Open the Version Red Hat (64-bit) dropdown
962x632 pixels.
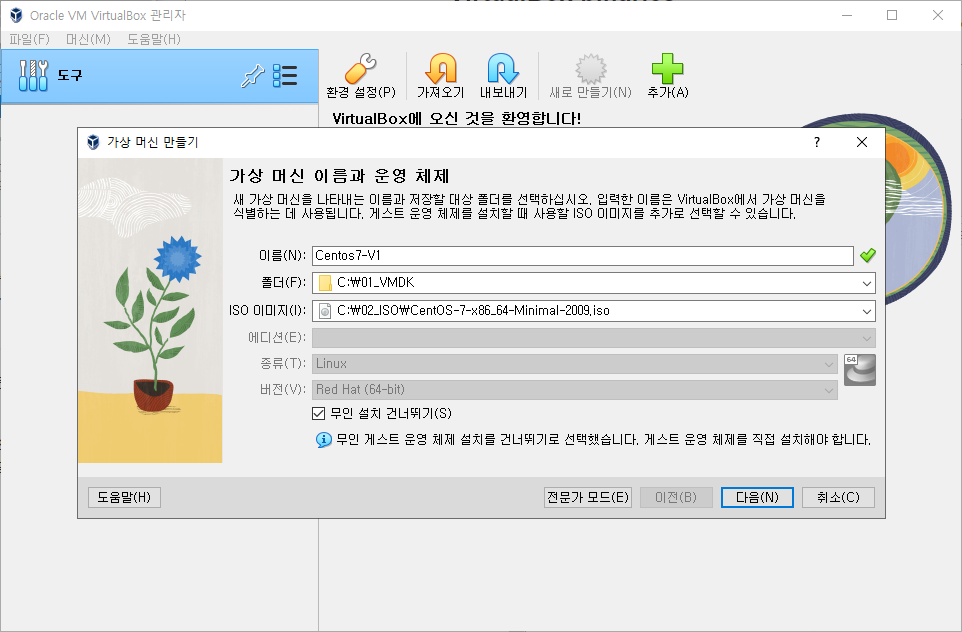575,390
